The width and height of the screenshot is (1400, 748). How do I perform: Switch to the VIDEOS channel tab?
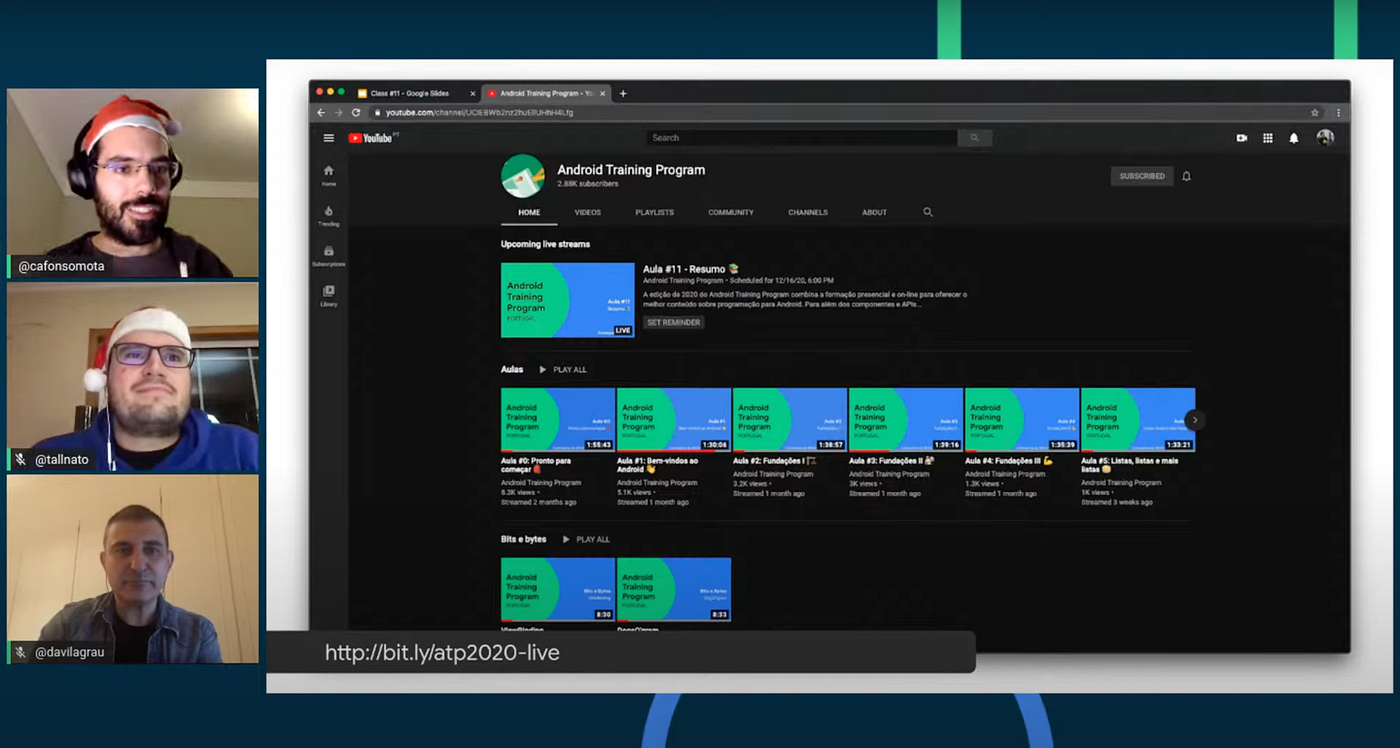[588, 212]
